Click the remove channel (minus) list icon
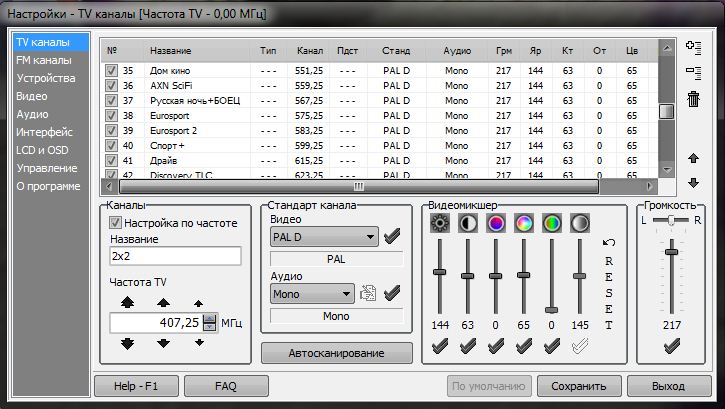 point(694,72)
